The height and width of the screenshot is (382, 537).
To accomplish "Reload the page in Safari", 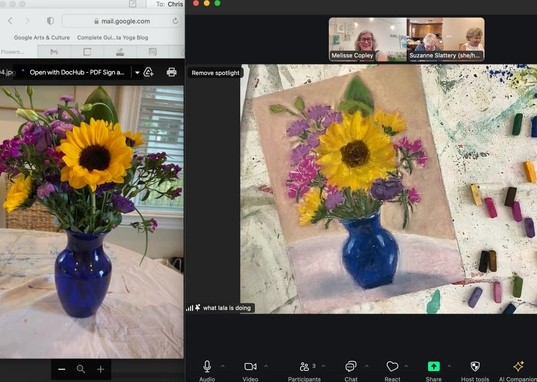I will [x=175, y=21].
